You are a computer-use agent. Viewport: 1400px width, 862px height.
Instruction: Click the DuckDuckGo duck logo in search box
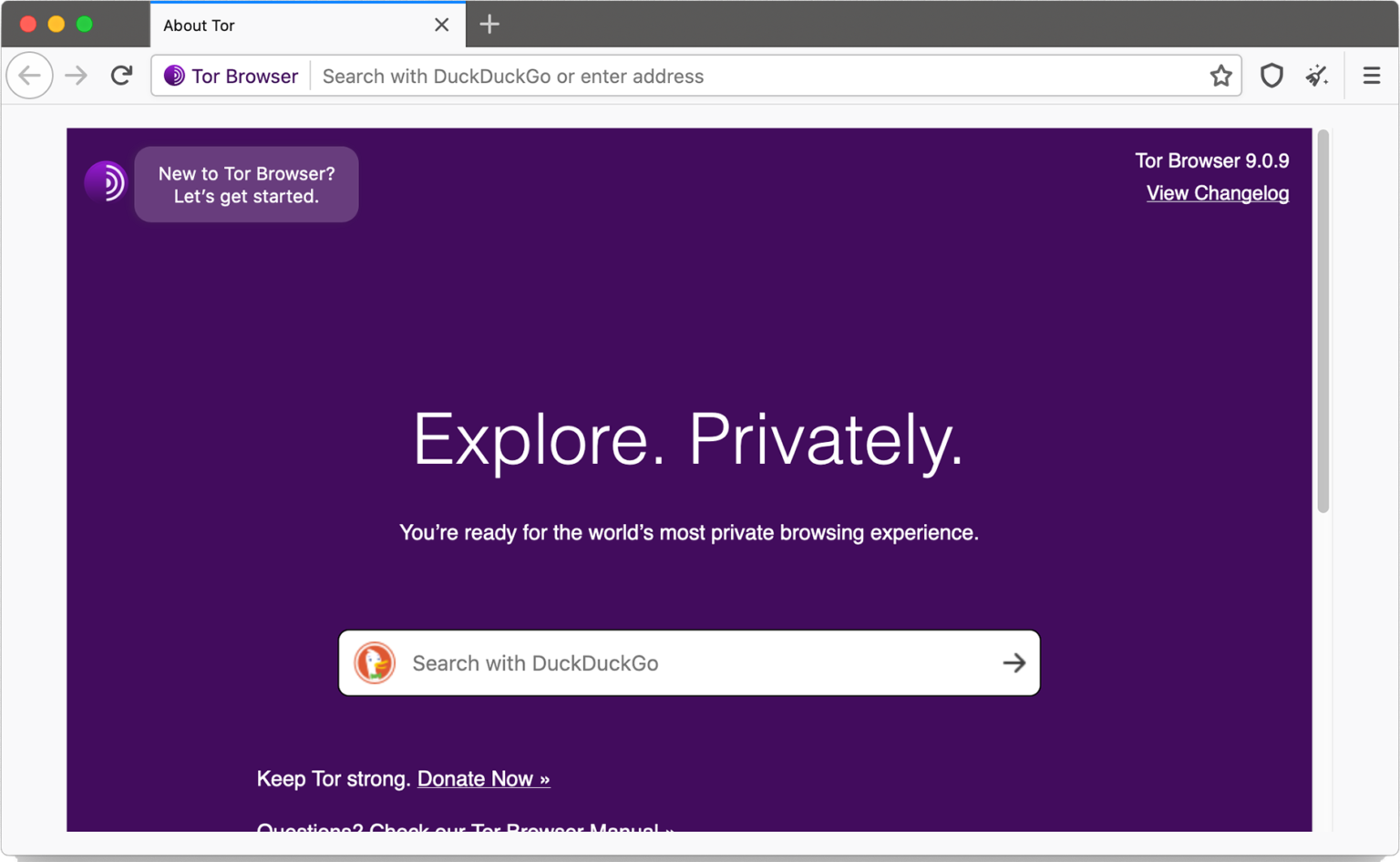375,662
